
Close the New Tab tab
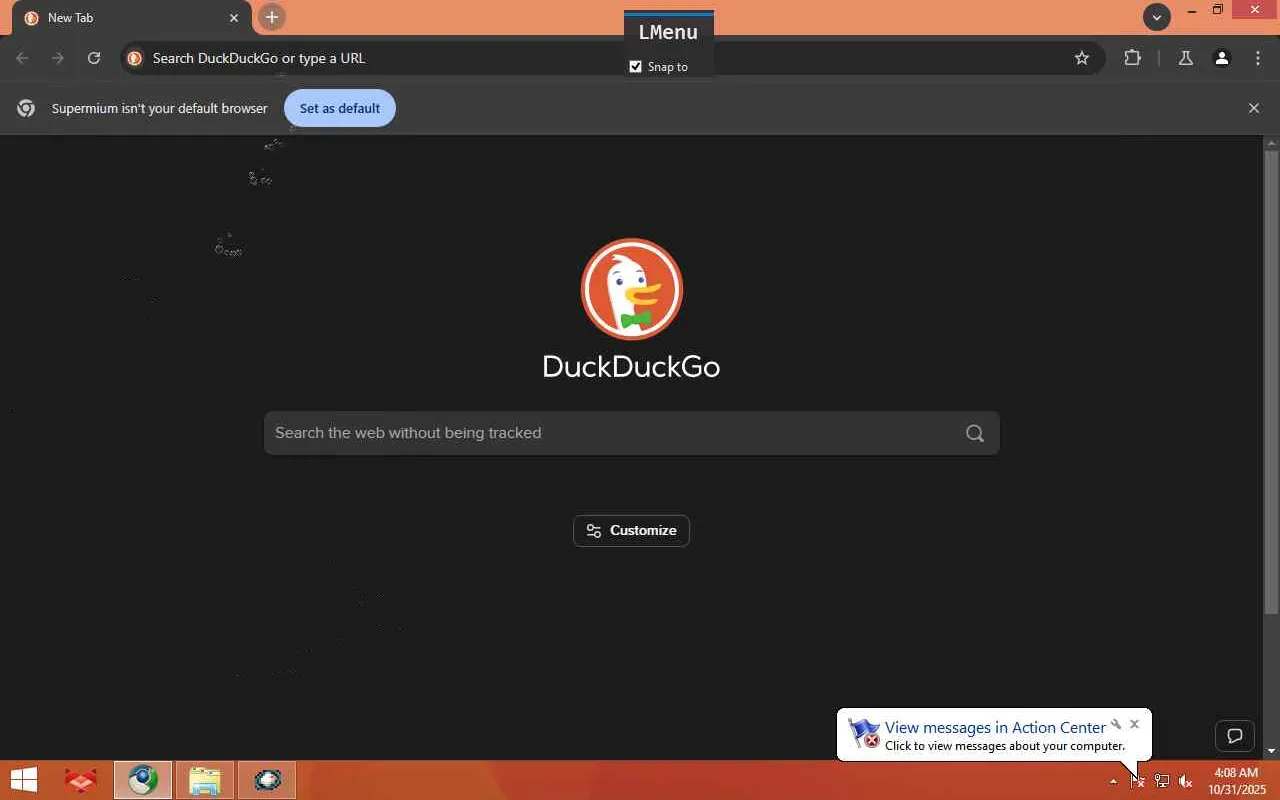(x=234, y=18)
